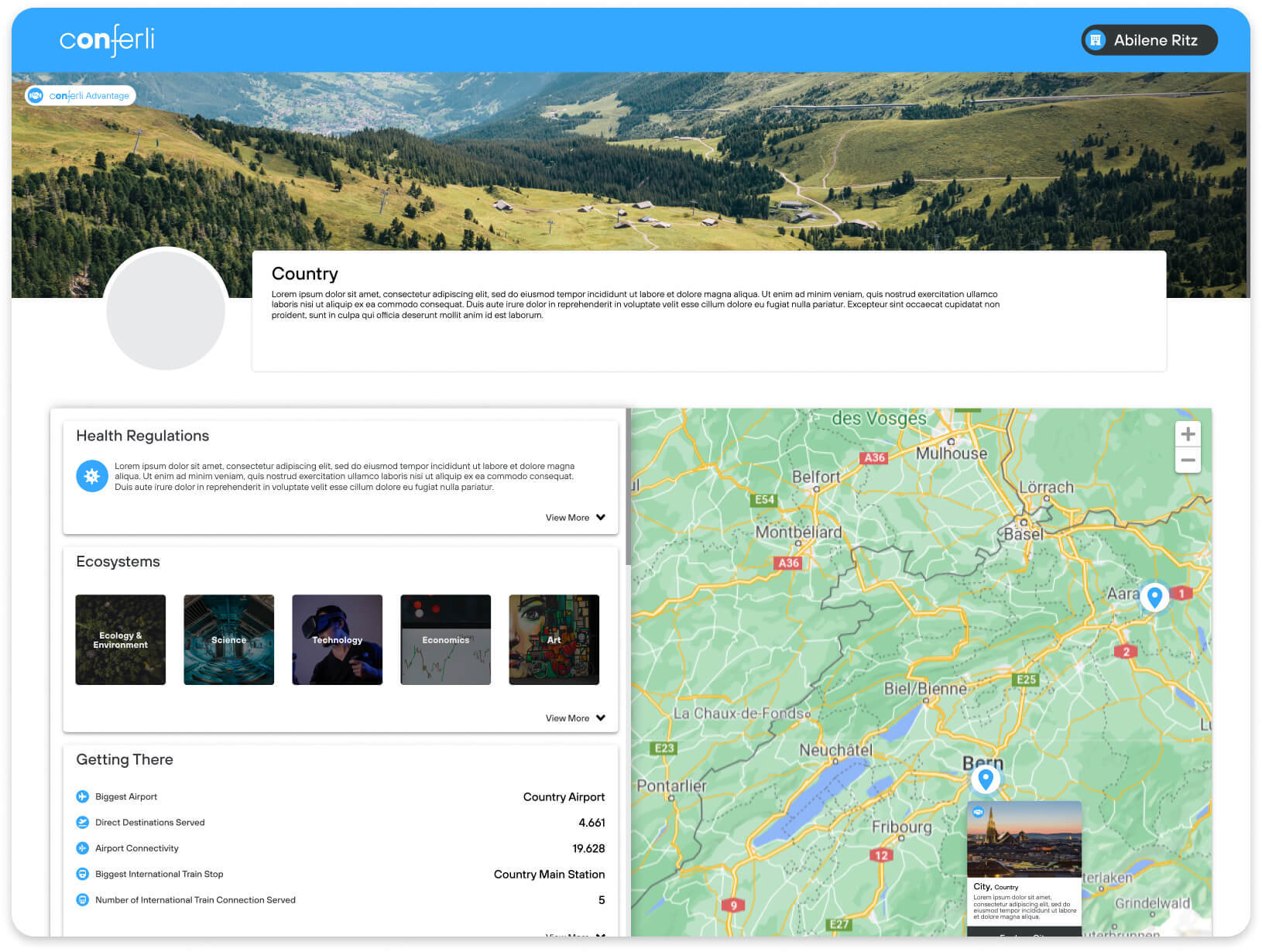Open the Technology ecosystem tile
Viewport: 1262px width, 952px height.
(338, 640)
